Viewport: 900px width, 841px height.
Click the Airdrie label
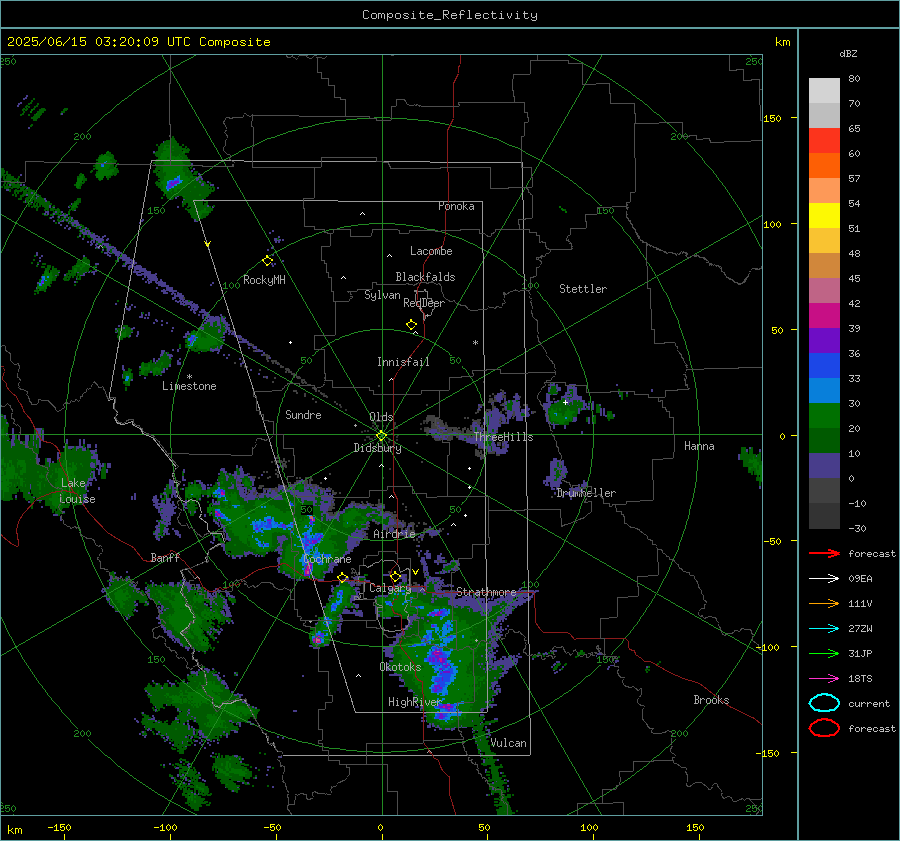[394, 534]
